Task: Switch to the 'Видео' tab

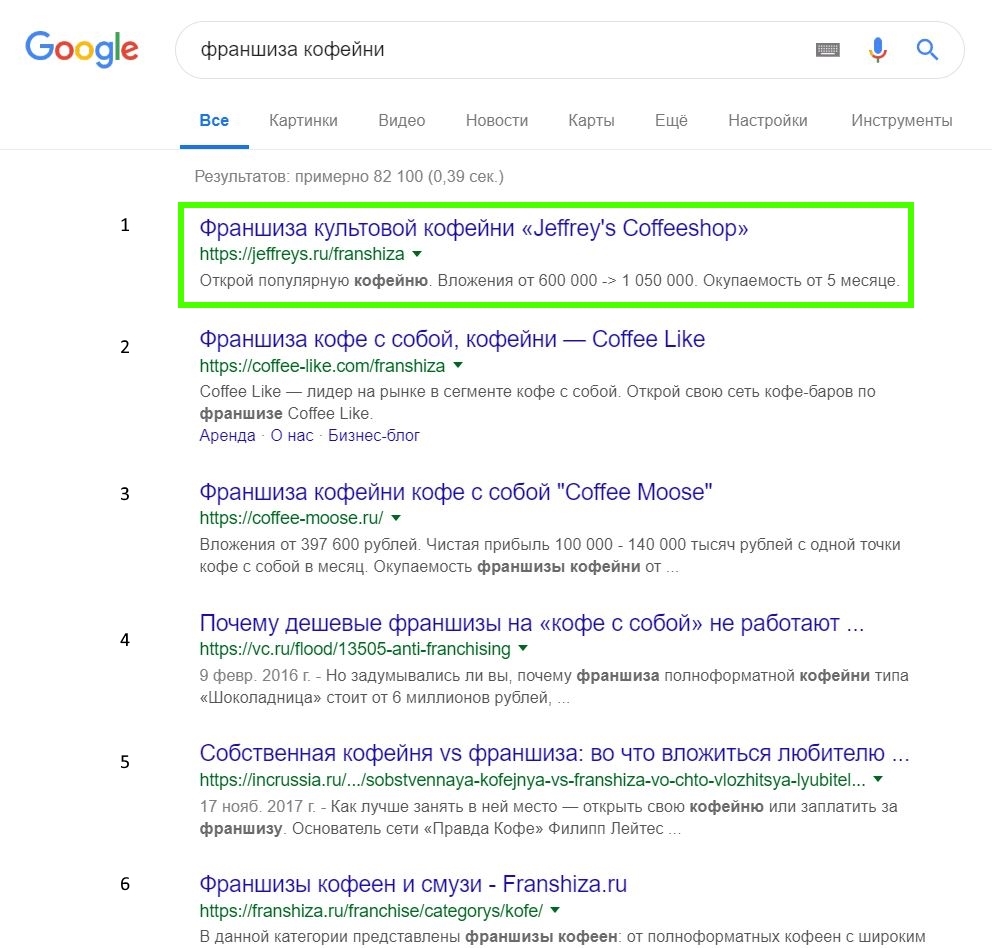Action: pos(402,120)
